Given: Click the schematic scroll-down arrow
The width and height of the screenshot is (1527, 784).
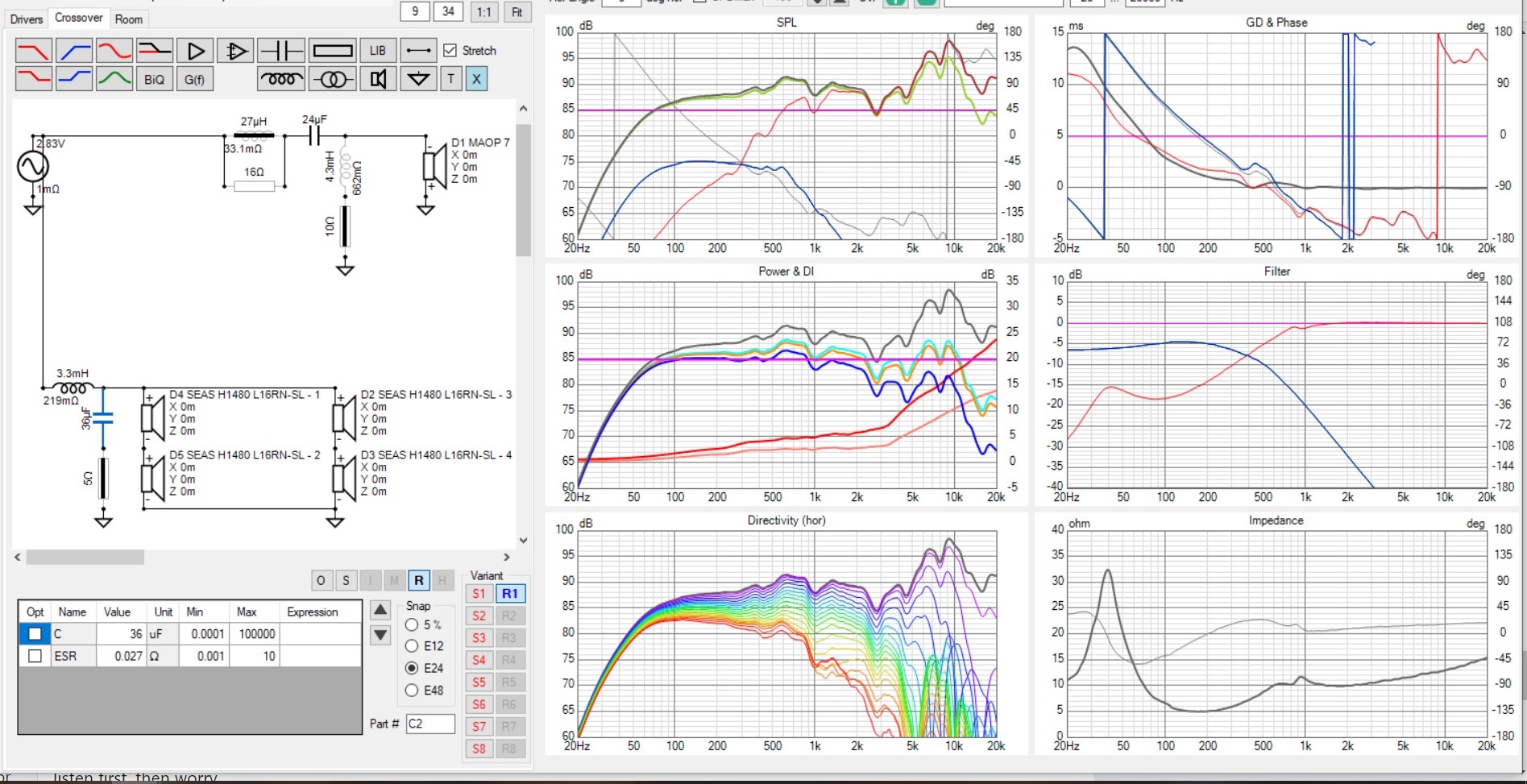Looking at the screenshot, I should point(524,541).
